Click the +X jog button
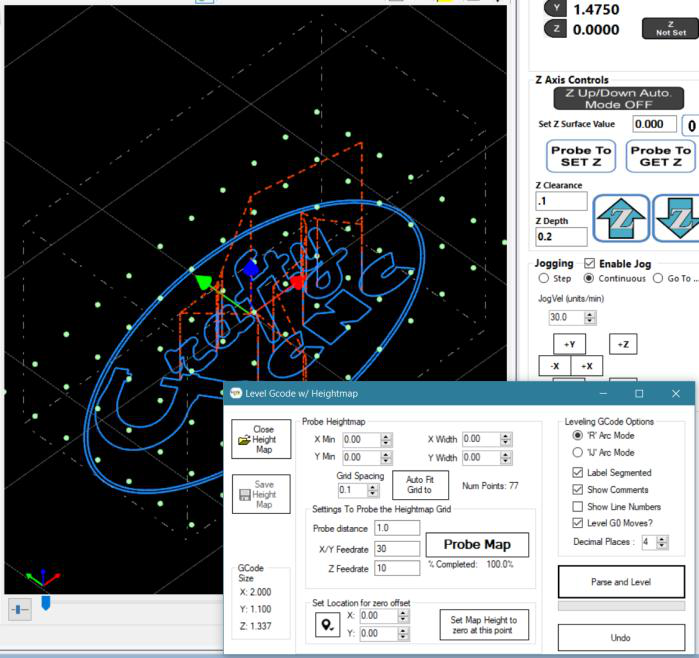699x658 pixels. coord(587,366)
